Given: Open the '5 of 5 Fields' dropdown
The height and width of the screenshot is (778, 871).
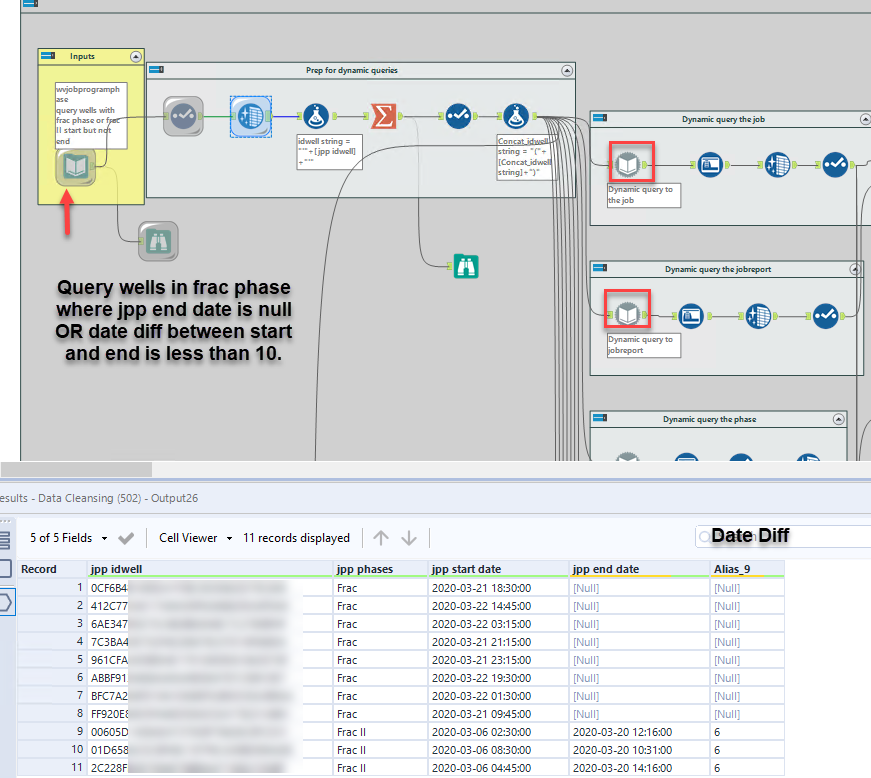Looking at the screenshot, I should [x=68, y=538].
